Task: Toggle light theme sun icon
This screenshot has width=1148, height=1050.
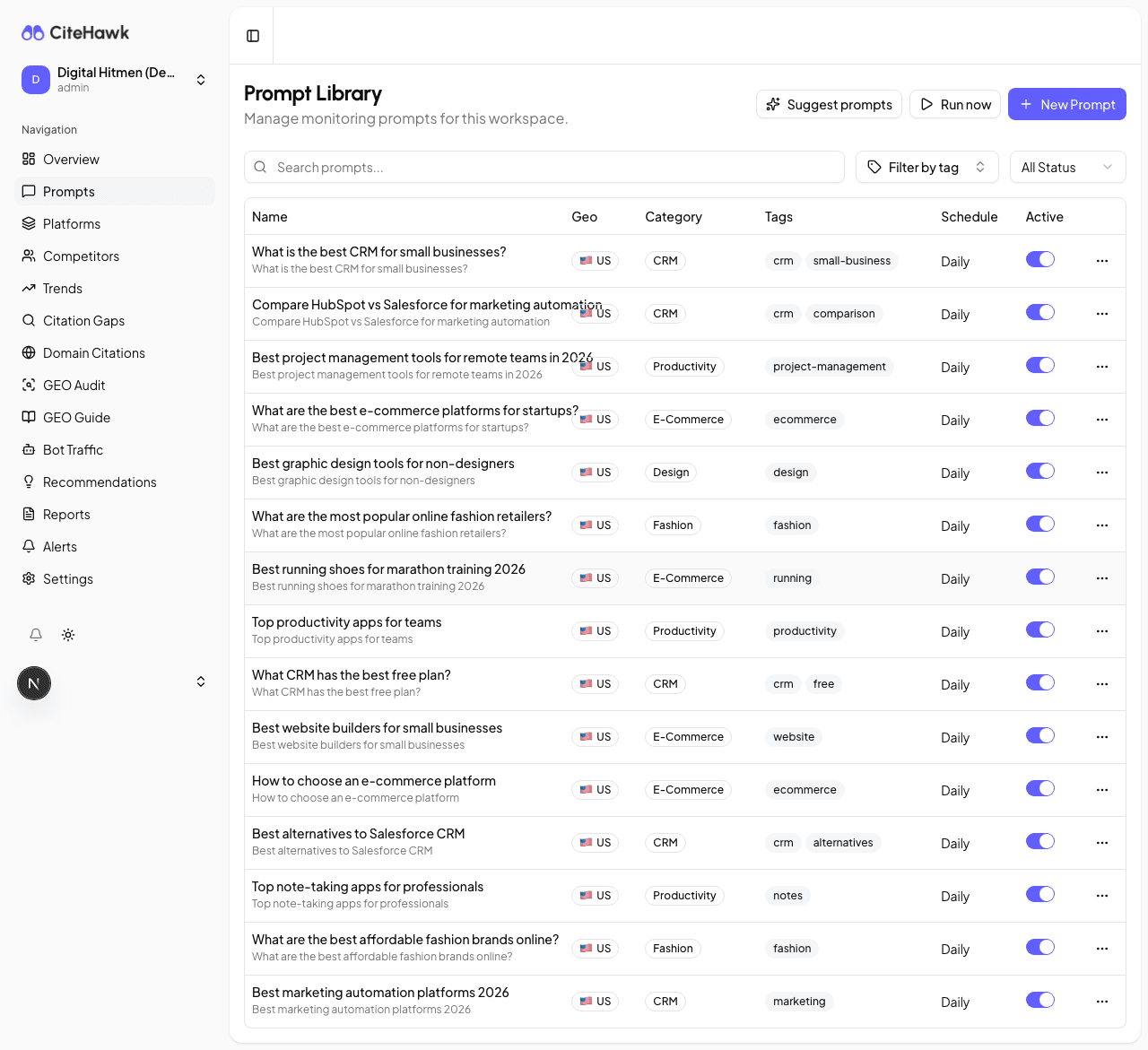Action: pyautogui.click(x=68, y=635)
